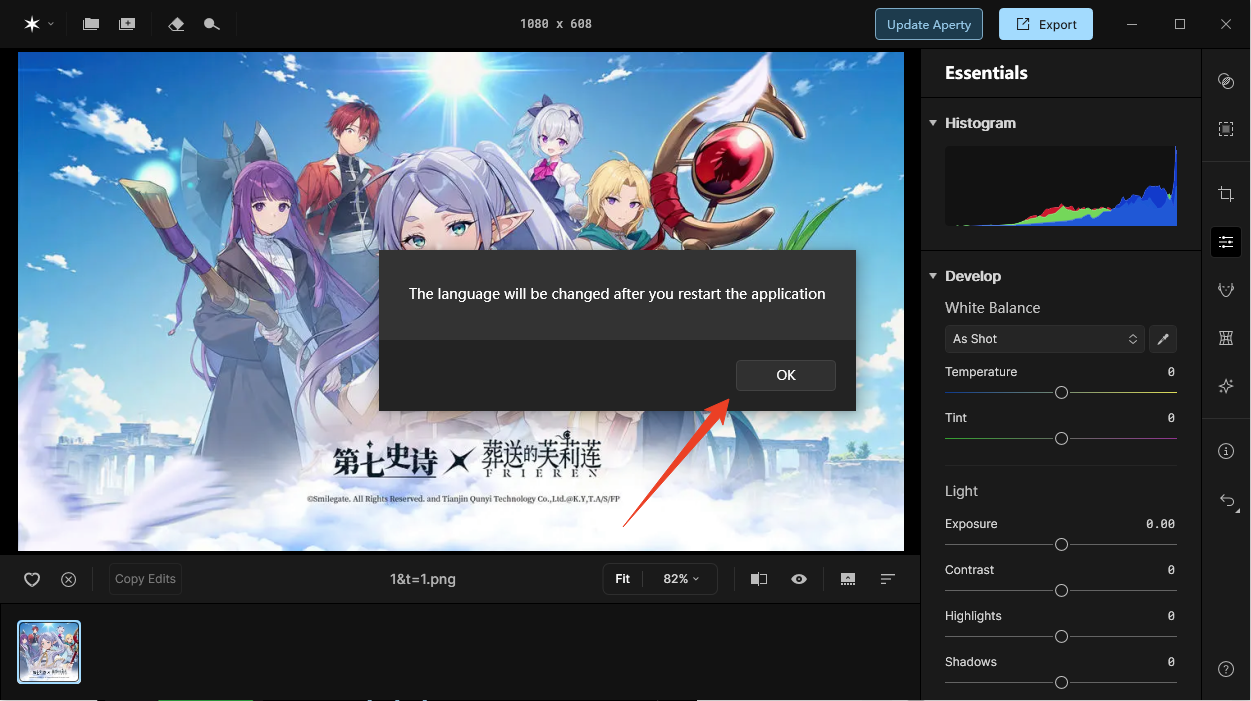Click OK in the language change dialog

tap(785, 375)
